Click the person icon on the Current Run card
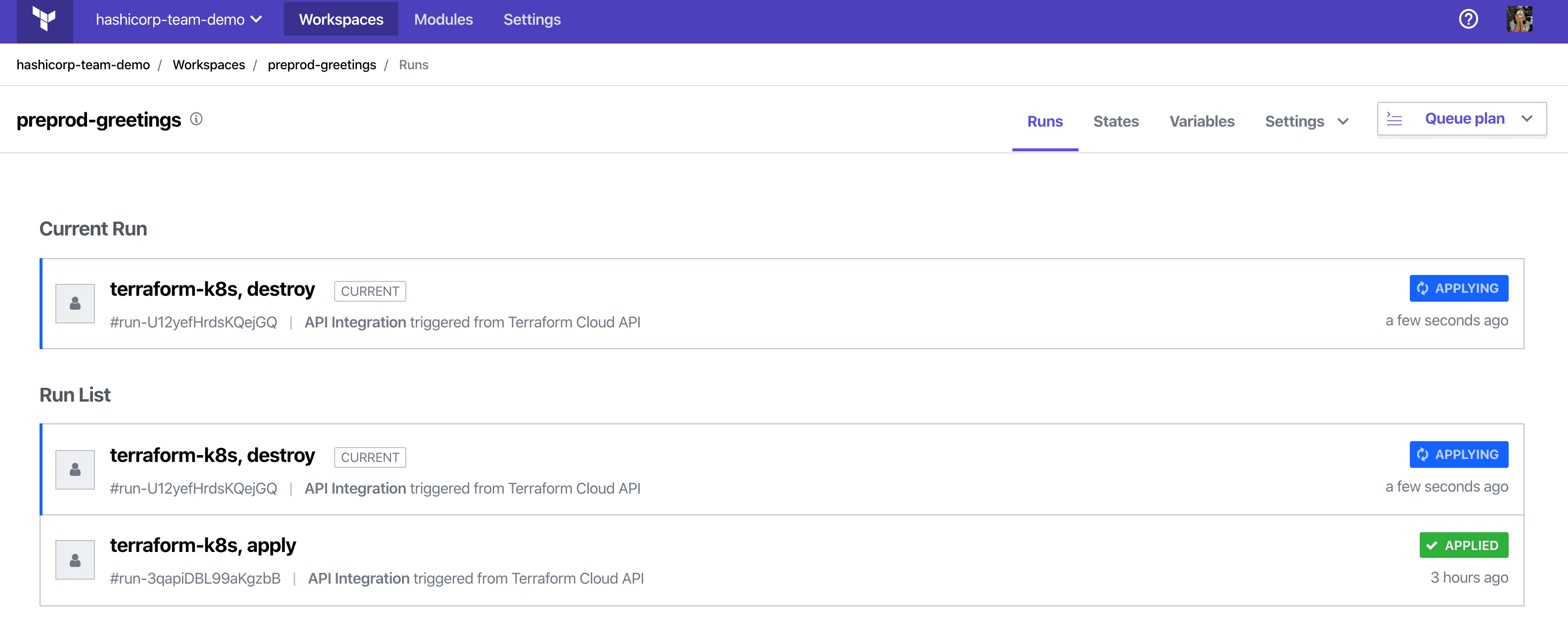This screenshot has width=1568, height=640. (75, 303)
